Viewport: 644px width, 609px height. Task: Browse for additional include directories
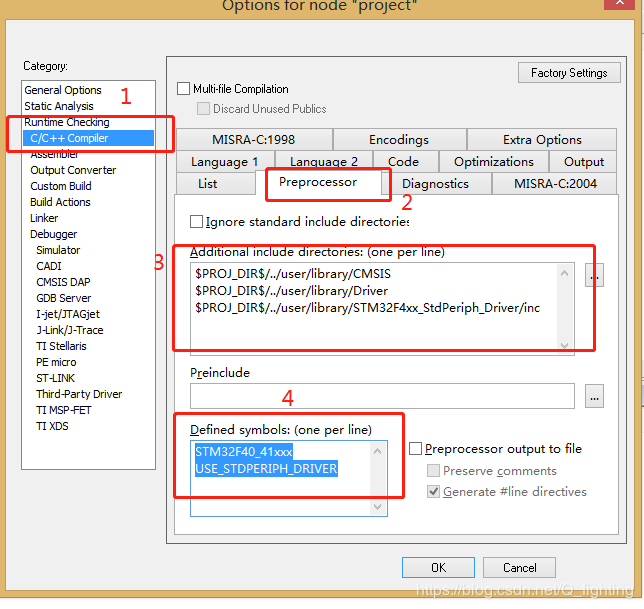pos(594,275)
